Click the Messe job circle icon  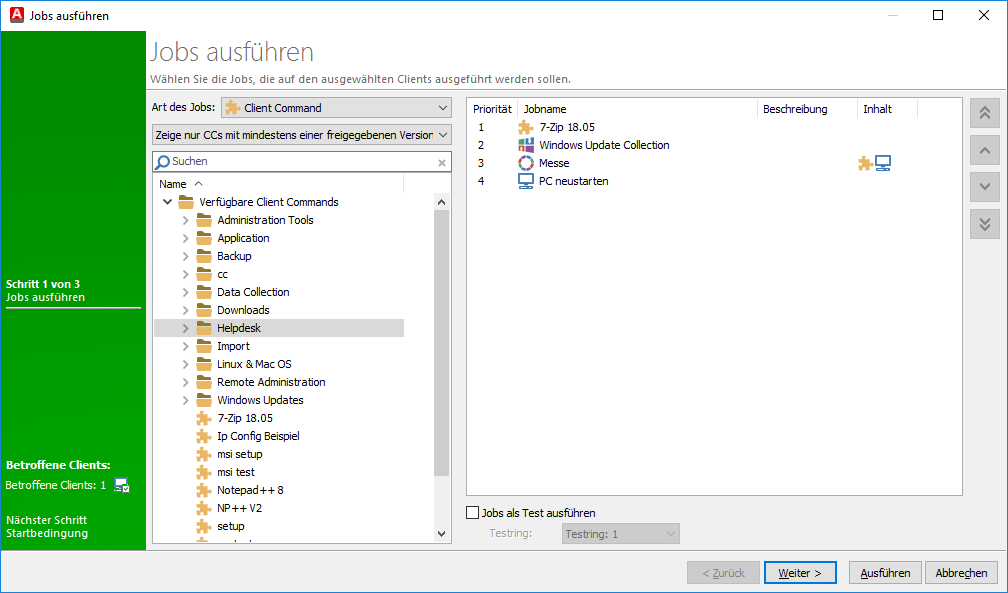pos(526,163)
